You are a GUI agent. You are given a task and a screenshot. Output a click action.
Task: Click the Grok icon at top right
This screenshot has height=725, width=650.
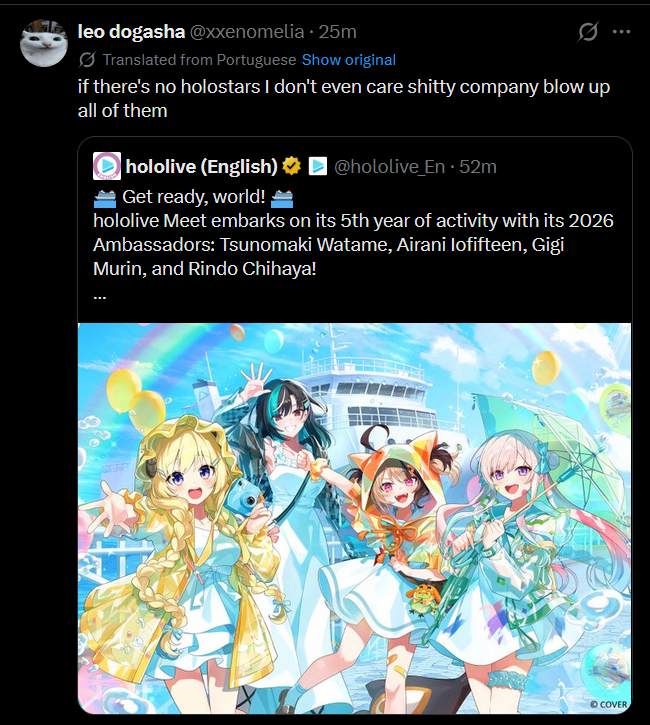588,32
